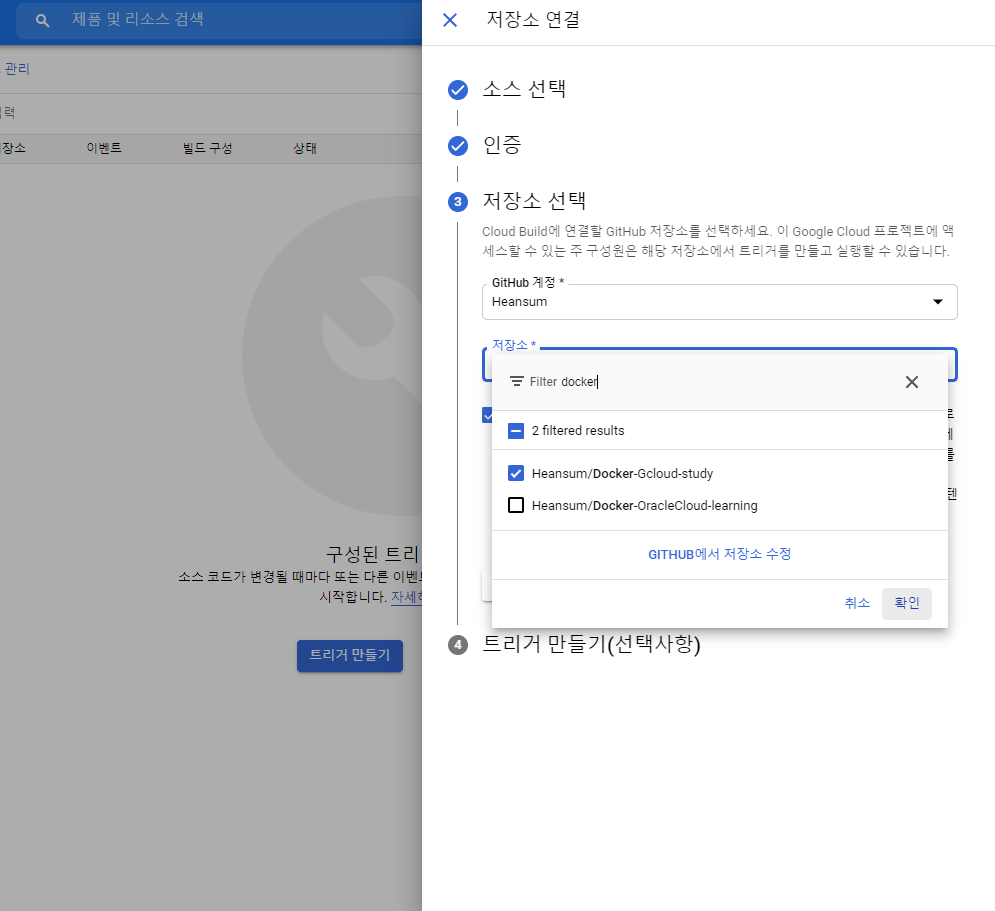Image resolution: width=995 pixels, height=911 pixels.
Task: Click the filter list icon beside Filter
Action: [517, 381]
